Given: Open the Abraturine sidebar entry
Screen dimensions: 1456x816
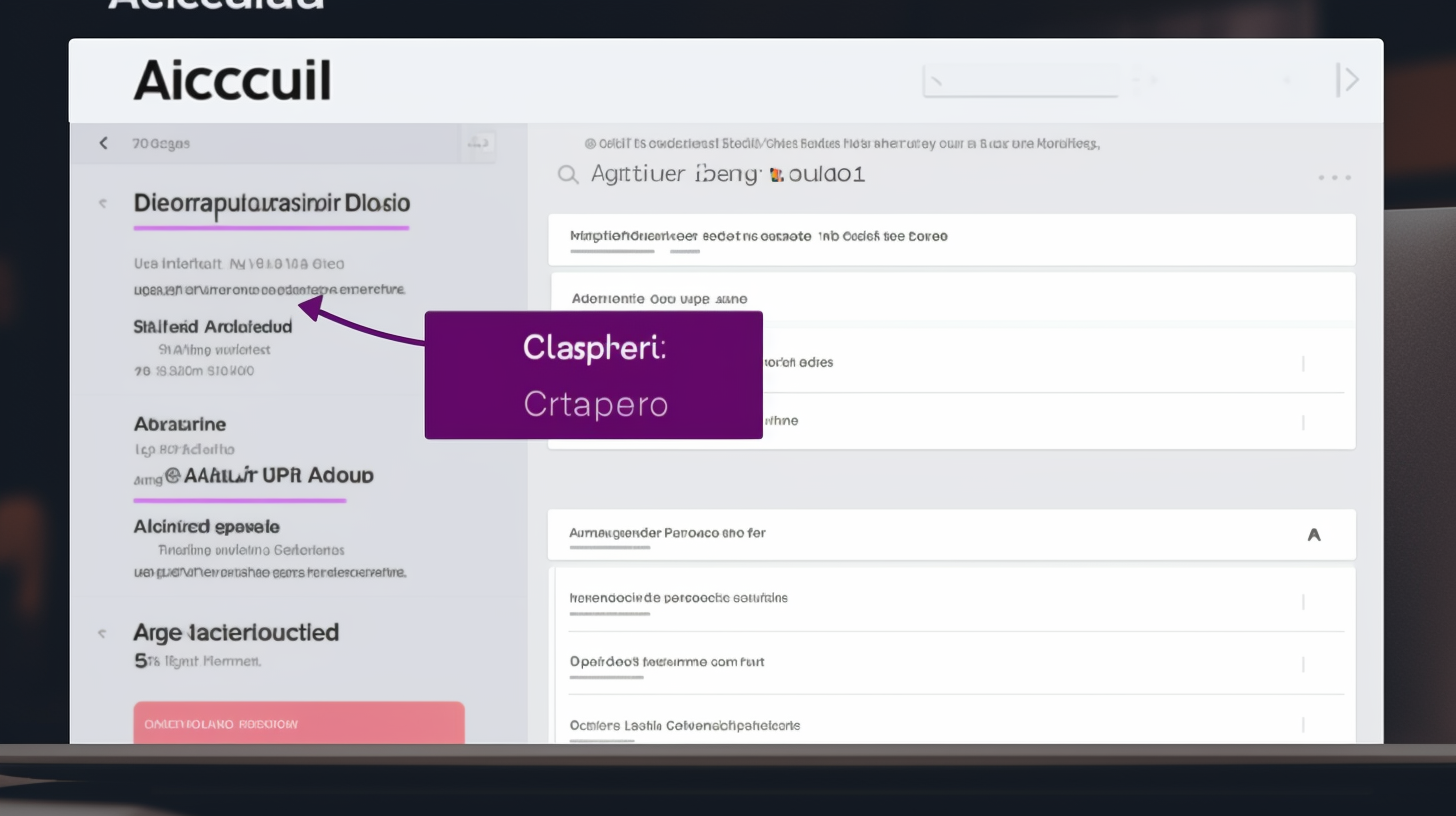Looking at the screenshot, I should [180, 424].
